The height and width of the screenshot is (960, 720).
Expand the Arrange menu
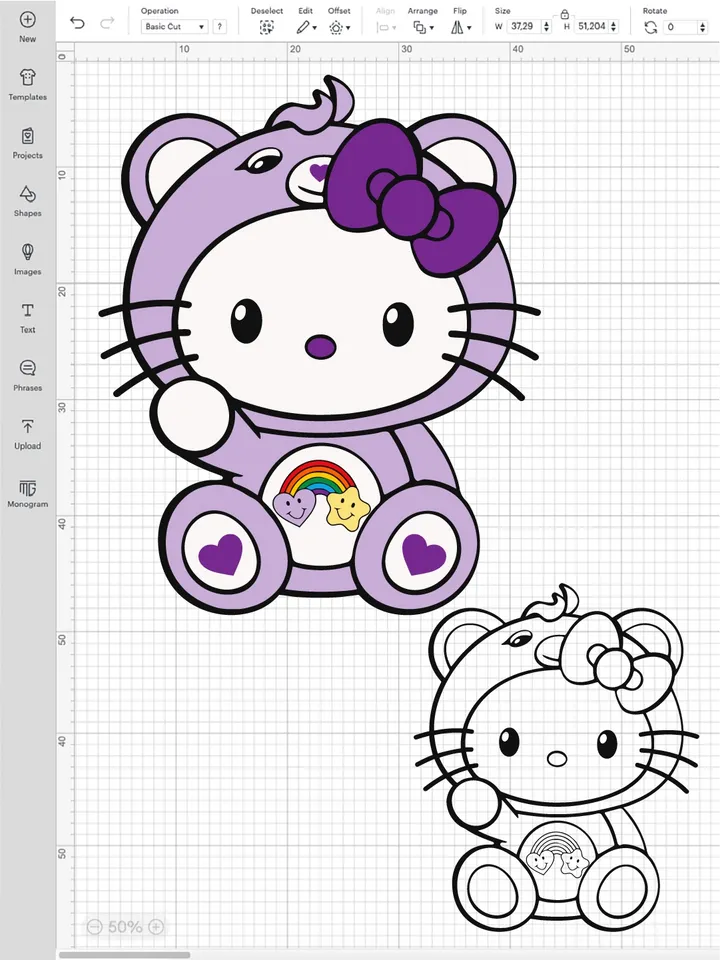[422, 28]
